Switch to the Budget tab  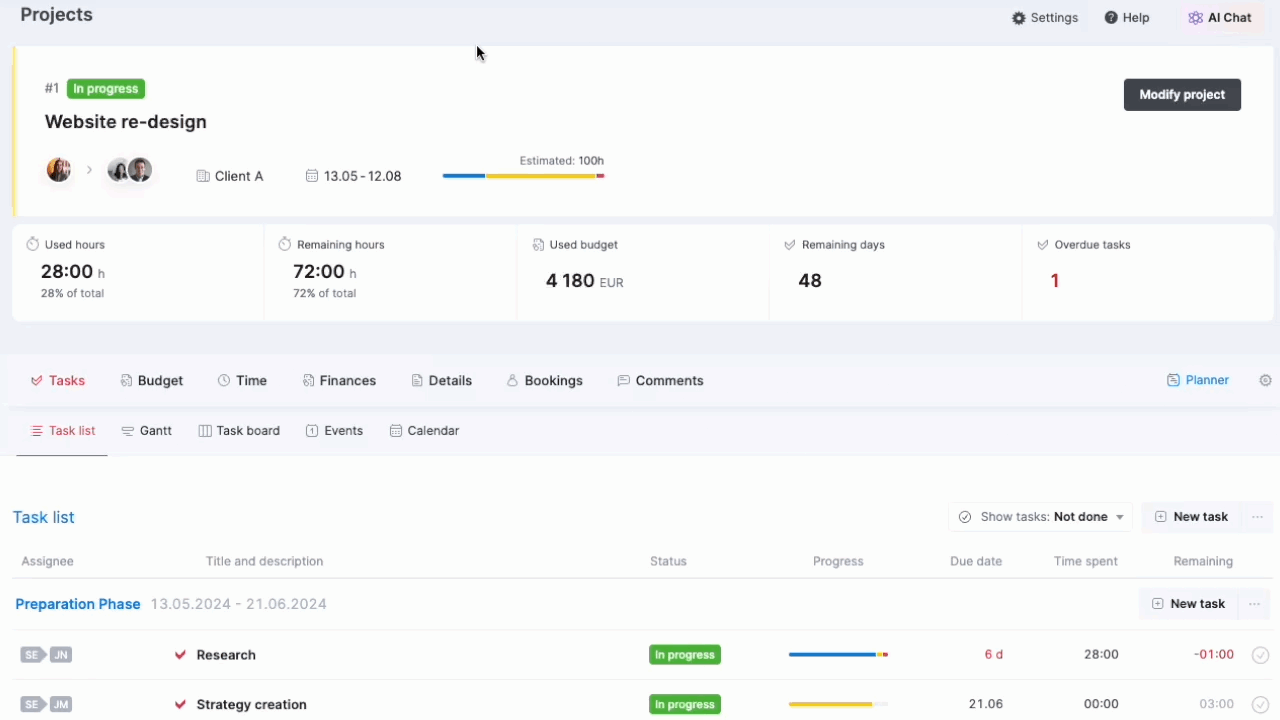click(x=152, y=381)
